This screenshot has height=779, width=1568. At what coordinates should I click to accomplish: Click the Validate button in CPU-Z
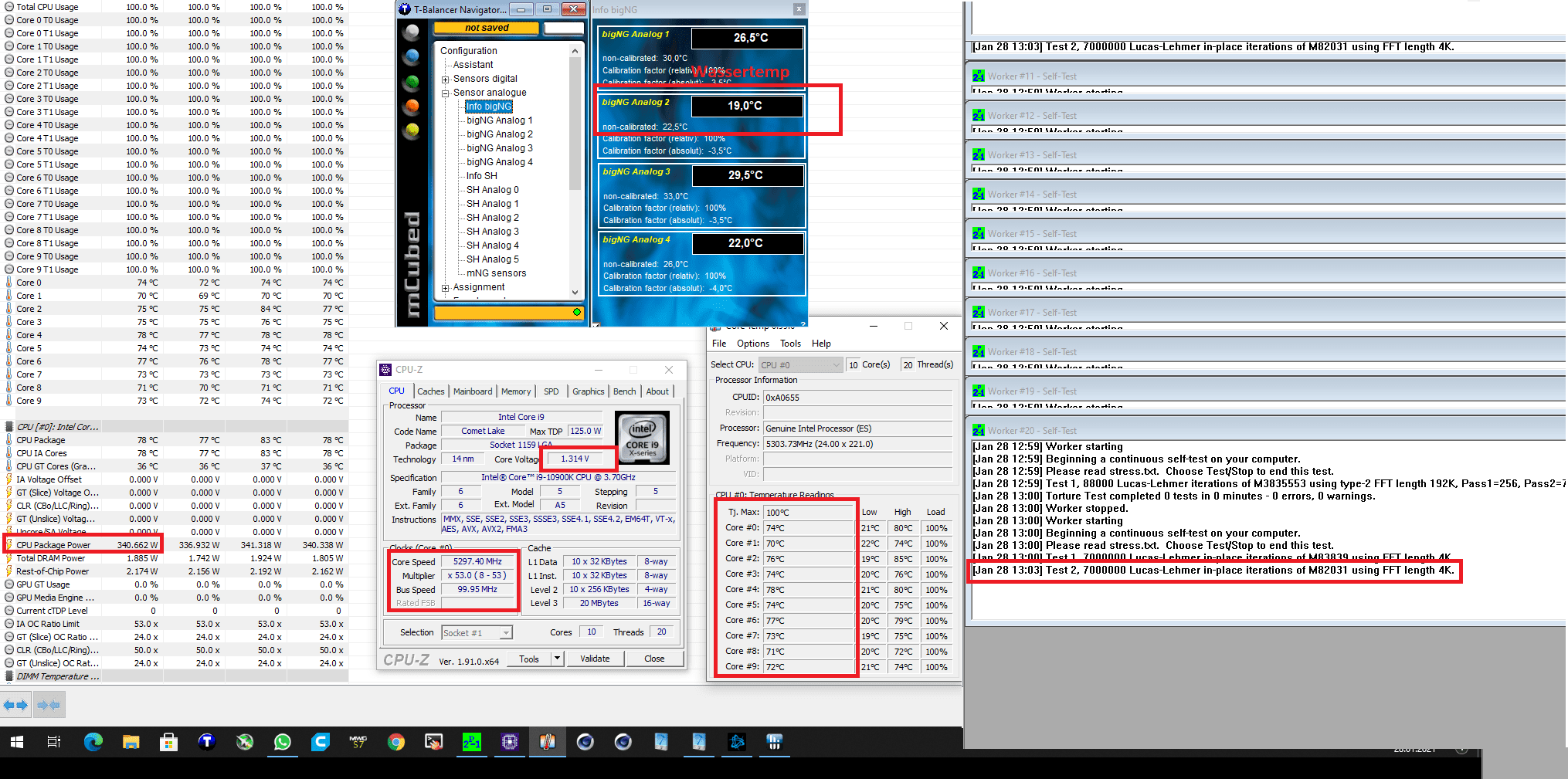pos(595,659)
